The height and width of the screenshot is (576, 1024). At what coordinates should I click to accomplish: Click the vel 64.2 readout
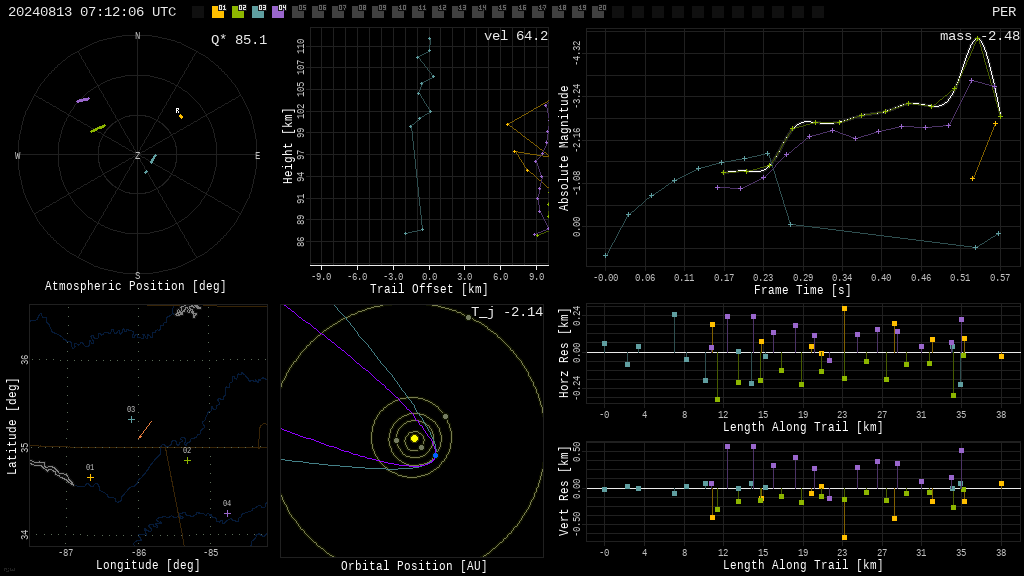(x=516, y=36)
